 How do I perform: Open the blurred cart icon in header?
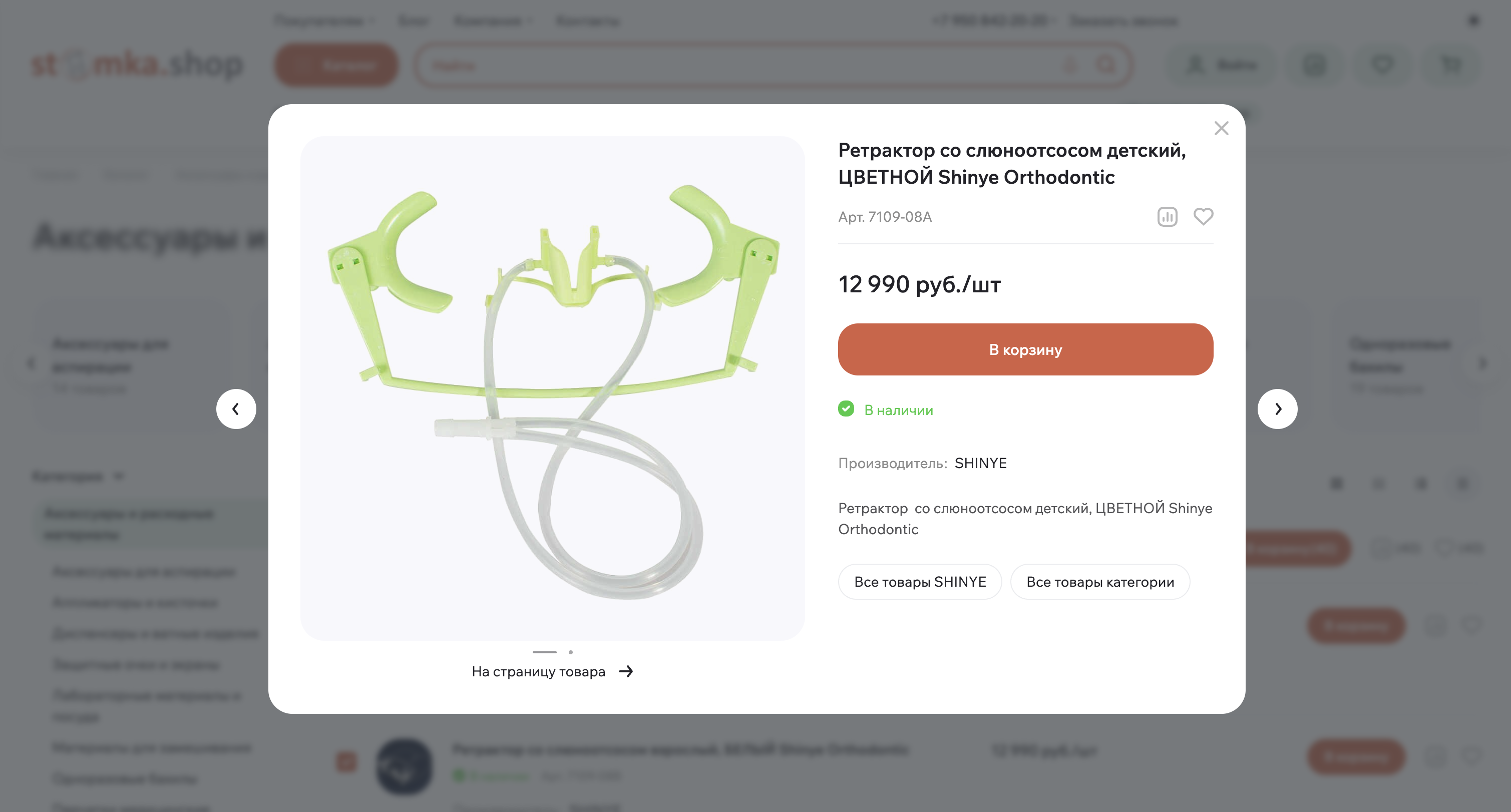click(1452, 64)
